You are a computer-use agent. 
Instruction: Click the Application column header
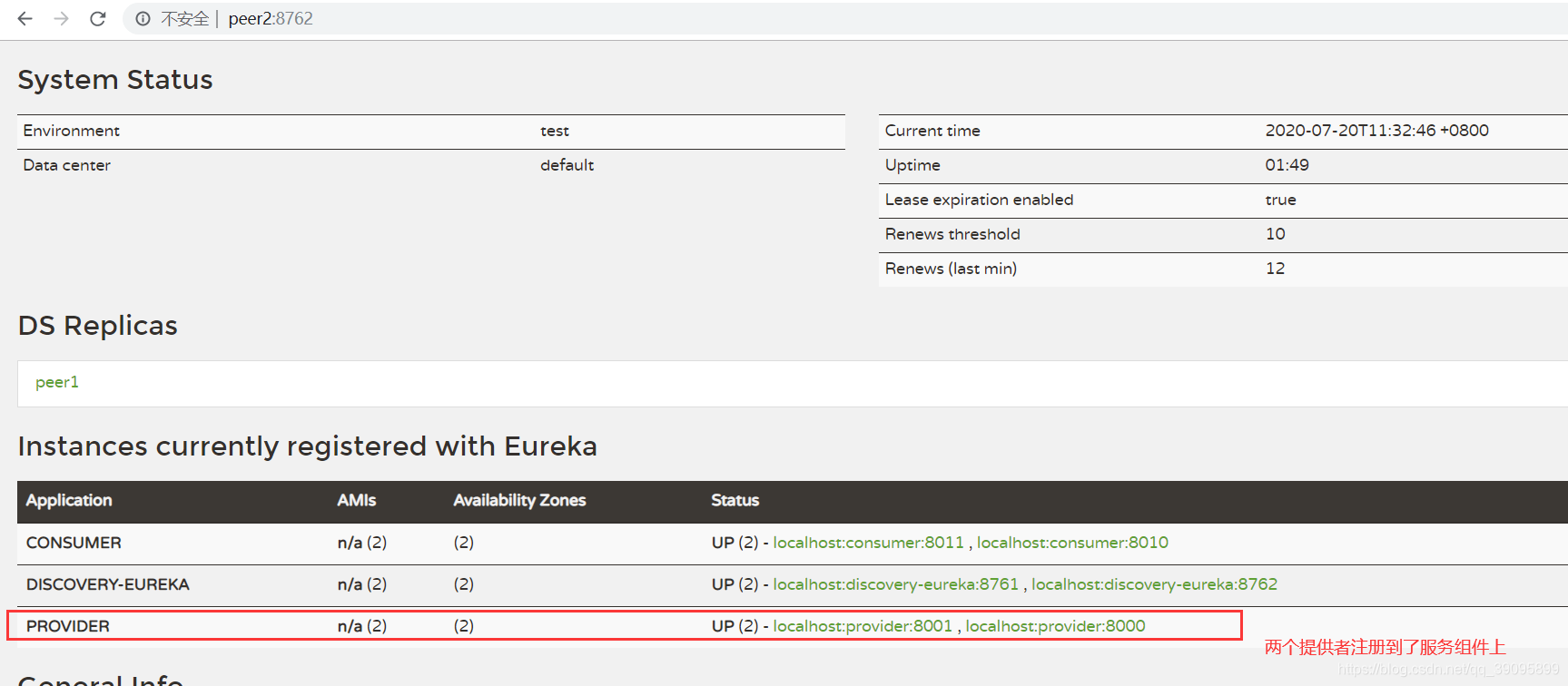pyautogui.click(x=69, y=501)
